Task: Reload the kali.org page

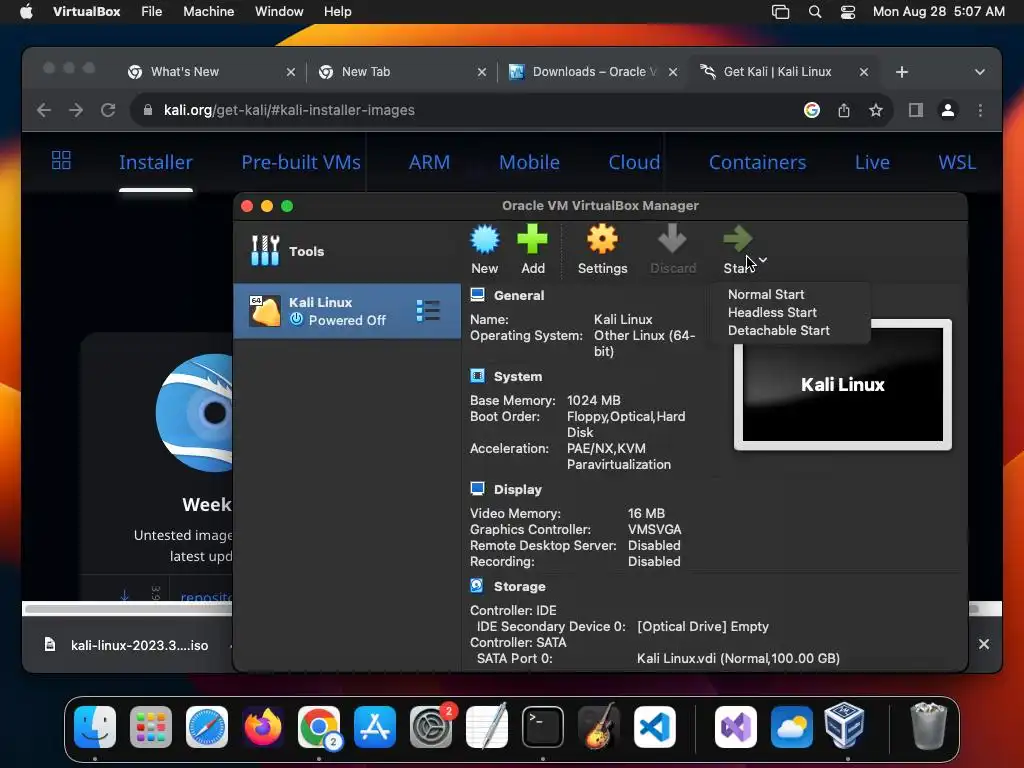Action: 108,110
